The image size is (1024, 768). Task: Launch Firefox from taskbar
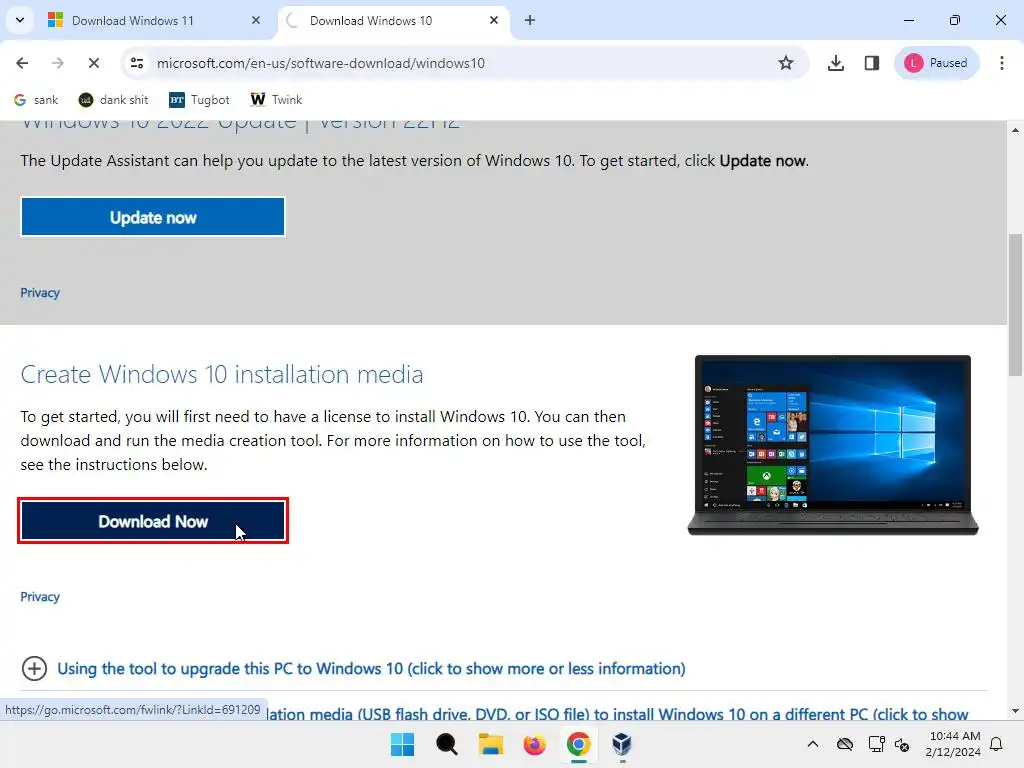[x=534, y=744]
